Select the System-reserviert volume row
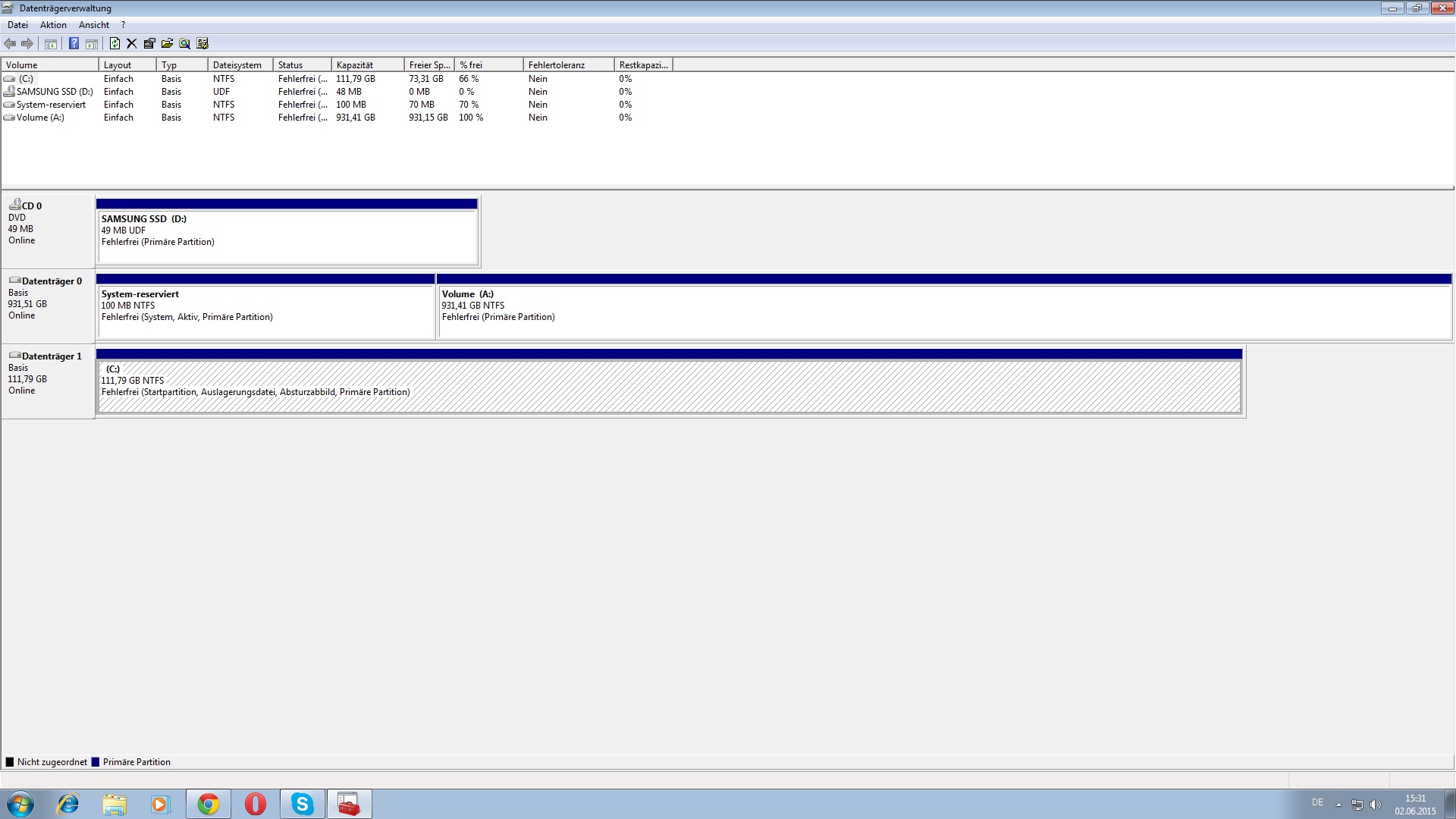 point(51,105)
